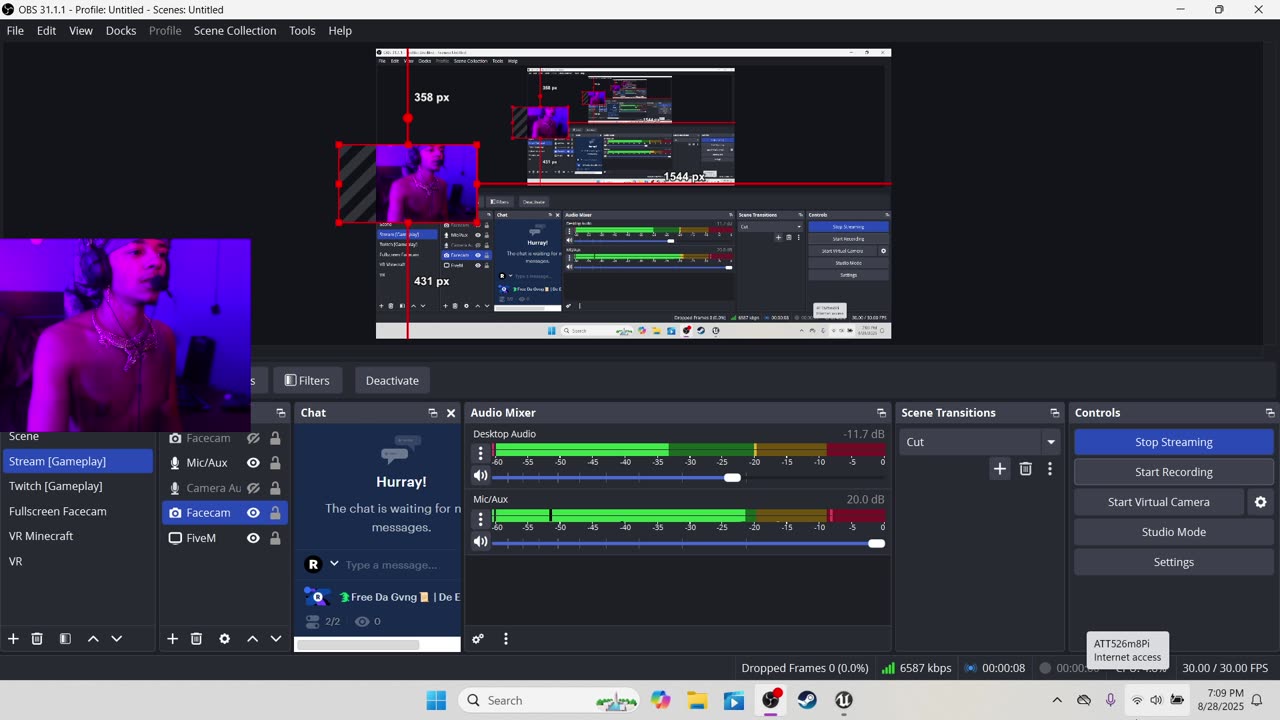This screenshot has width=1280, height=720.
Task: Open File Explorer from the taskbar
Action: (697, 700)
